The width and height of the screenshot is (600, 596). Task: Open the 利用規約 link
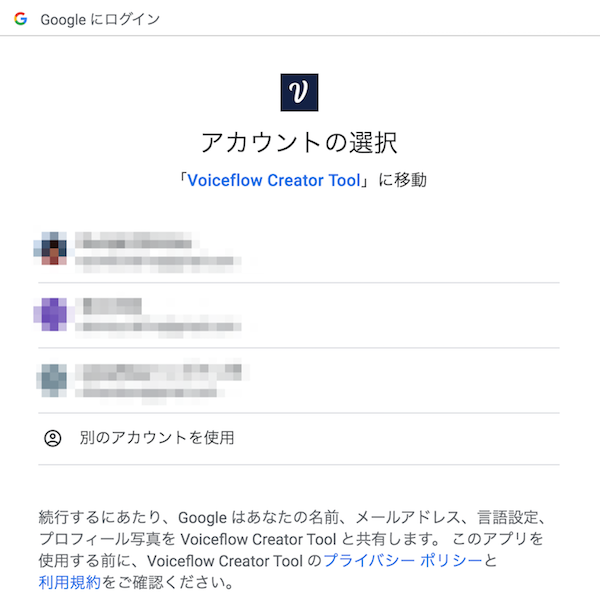70,582
